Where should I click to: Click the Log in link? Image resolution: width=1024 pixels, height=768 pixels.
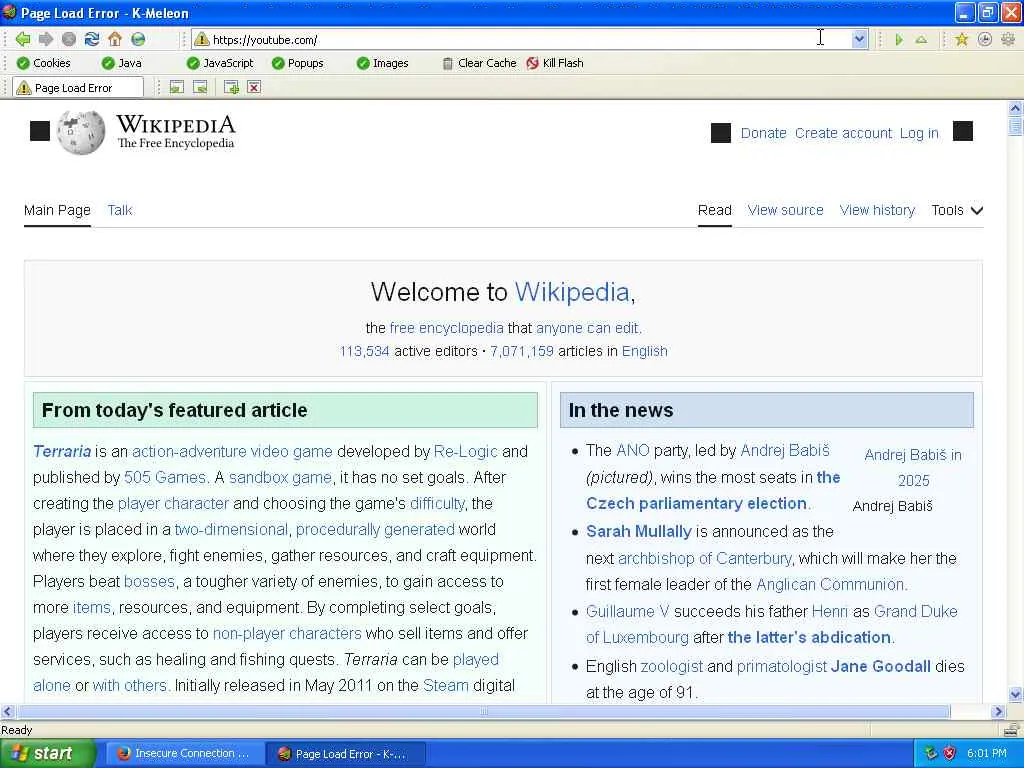[x=919, y=133]
